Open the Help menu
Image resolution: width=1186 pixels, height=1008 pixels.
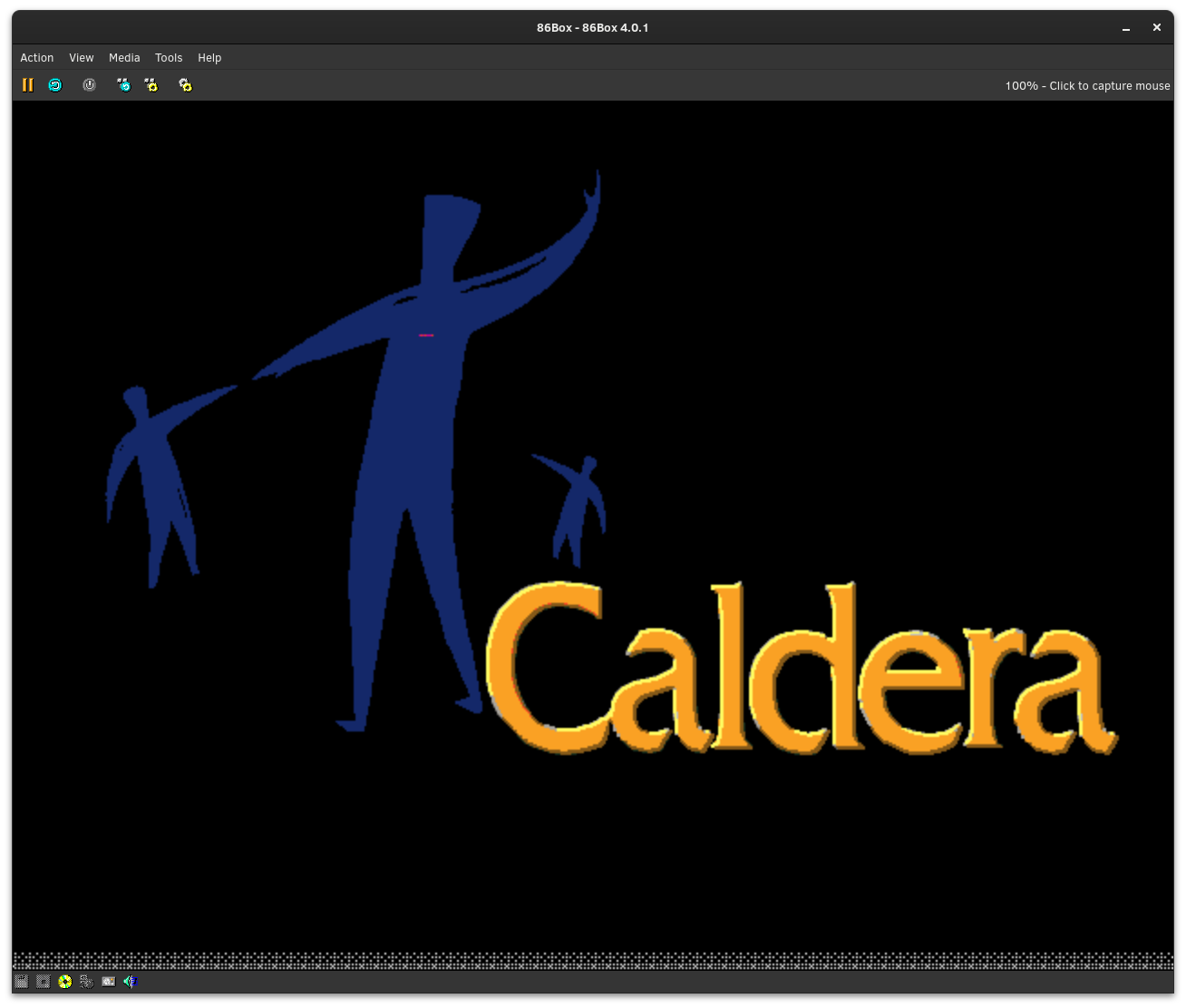point(209,57)
